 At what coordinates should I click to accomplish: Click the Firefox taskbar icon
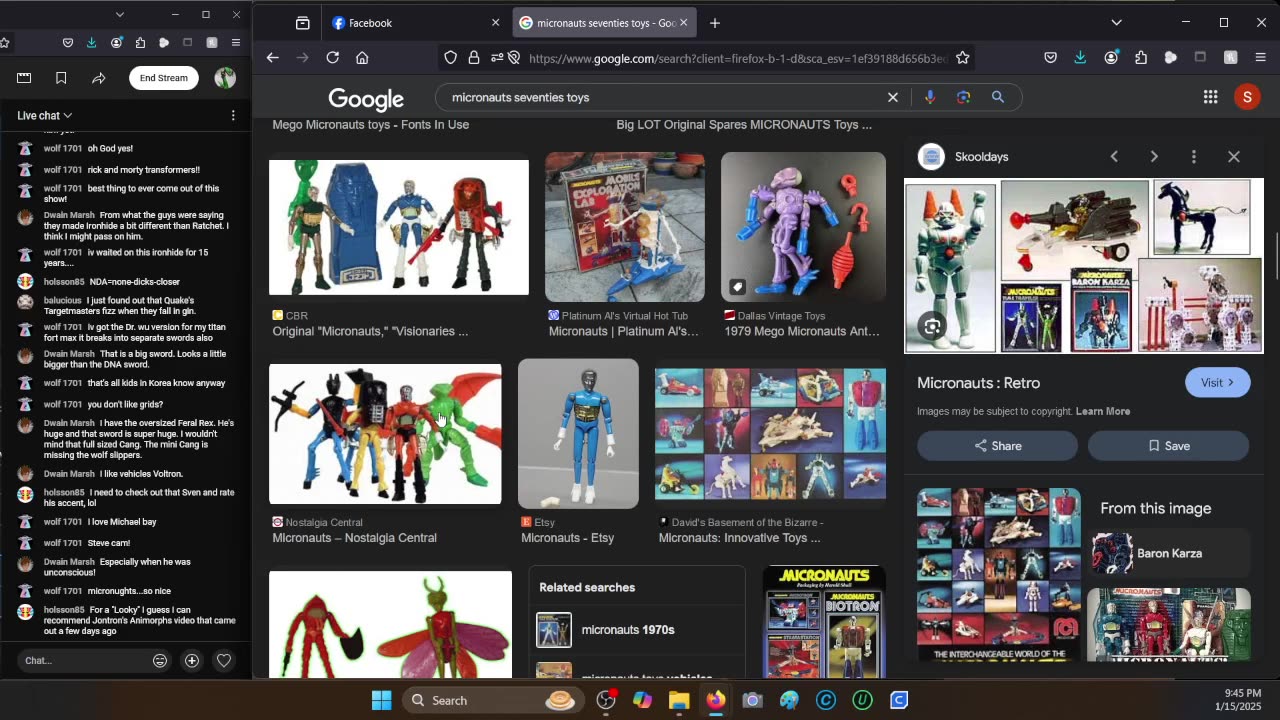(x=716, y=700)
